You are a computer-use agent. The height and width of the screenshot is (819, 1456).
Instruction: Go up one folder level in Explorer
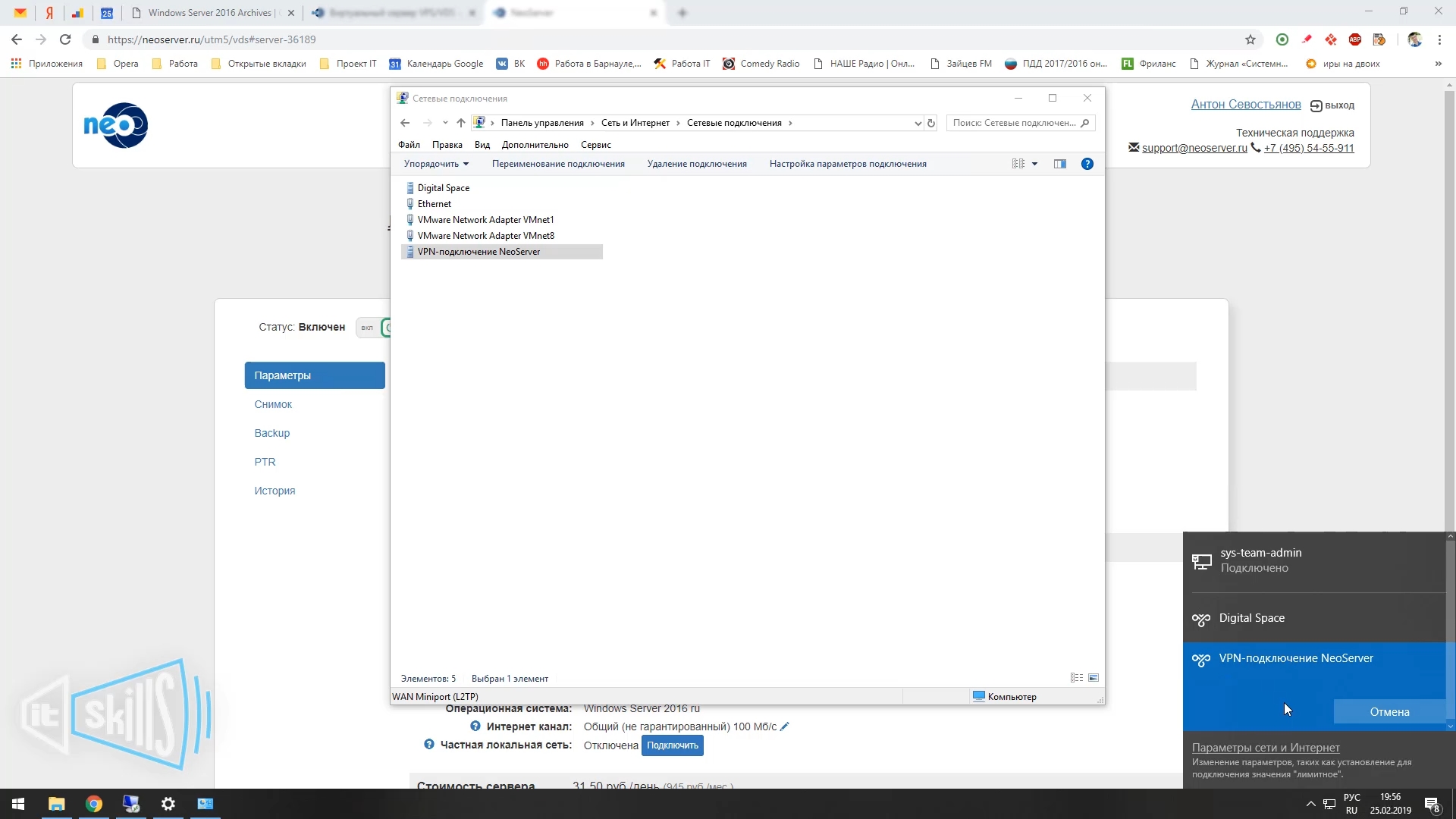[461, 123]
